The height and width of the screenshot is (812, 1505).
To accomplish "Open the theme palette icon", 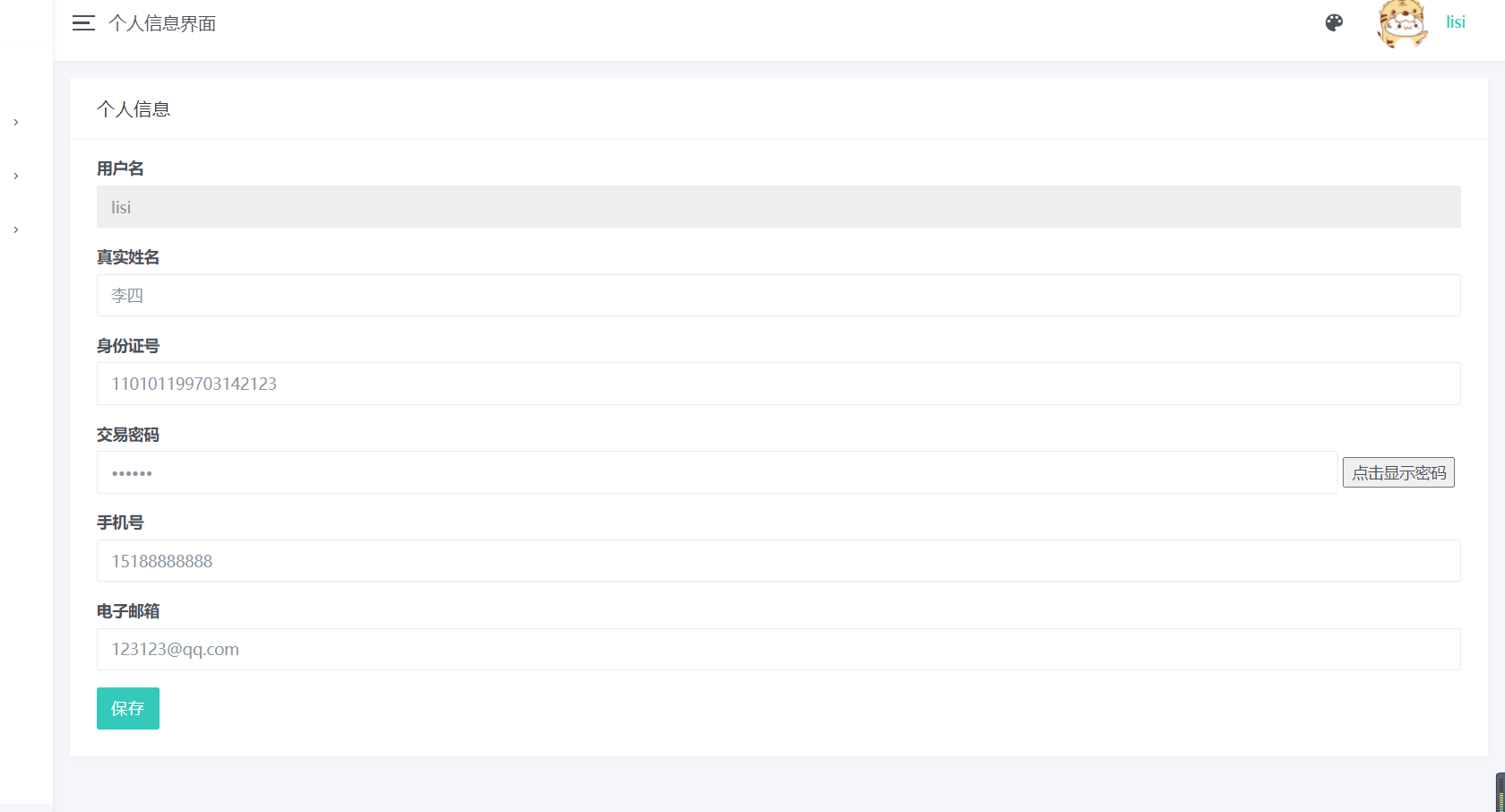I will pyautogui.click(x=1334, y=23).
